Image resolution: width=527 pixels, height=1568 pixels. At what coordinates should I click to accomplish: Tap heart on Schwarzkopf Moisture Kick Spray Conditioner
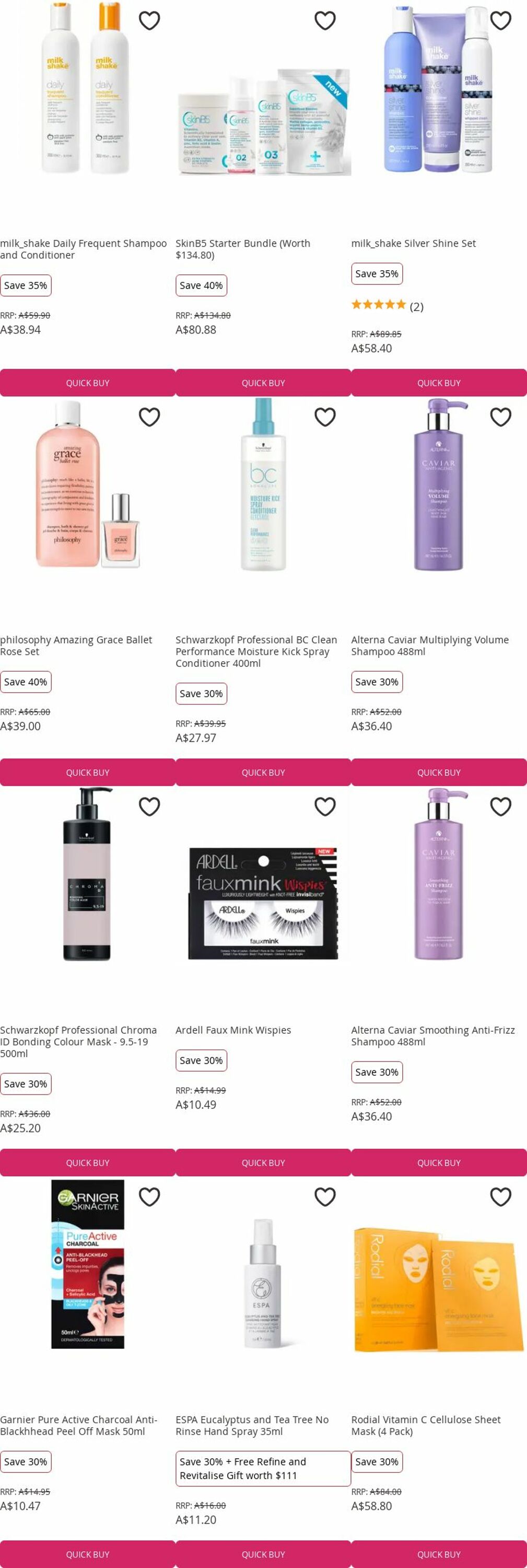pos(325,417)
